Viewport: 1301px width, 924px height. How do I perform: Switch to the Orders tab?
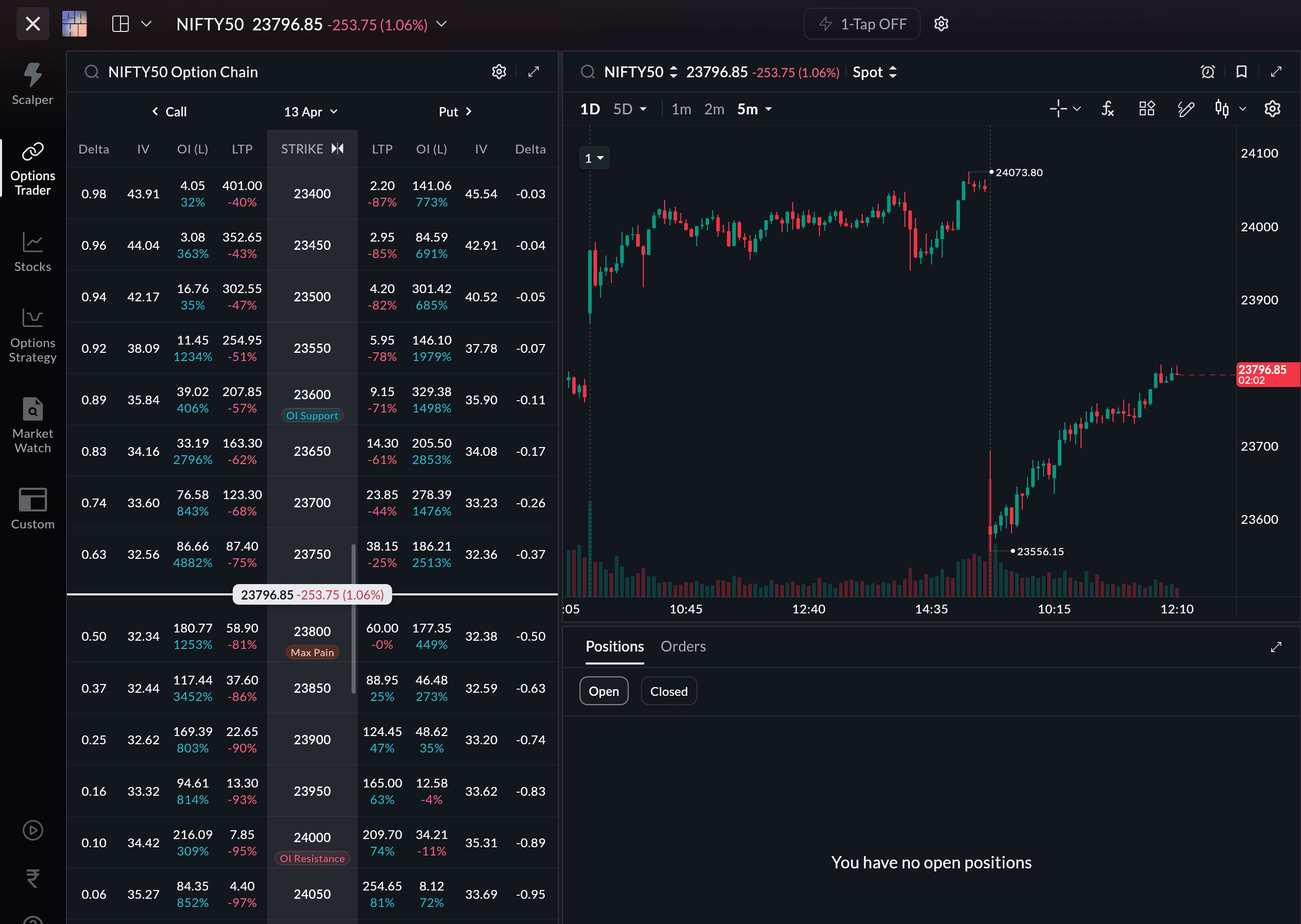(x=682, y=646)
